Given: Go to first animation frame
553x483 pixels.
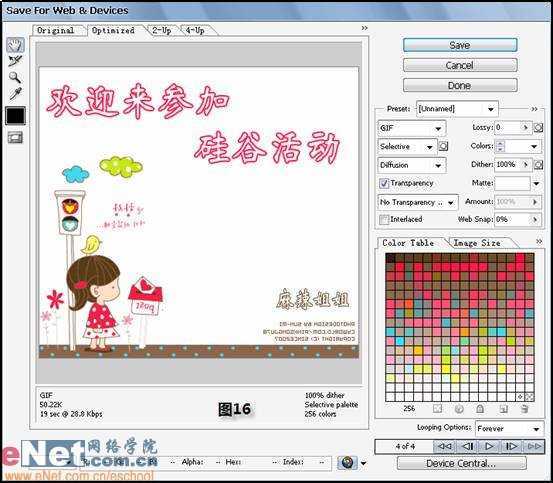Looking at the screenshot, I should pos(444,446).
